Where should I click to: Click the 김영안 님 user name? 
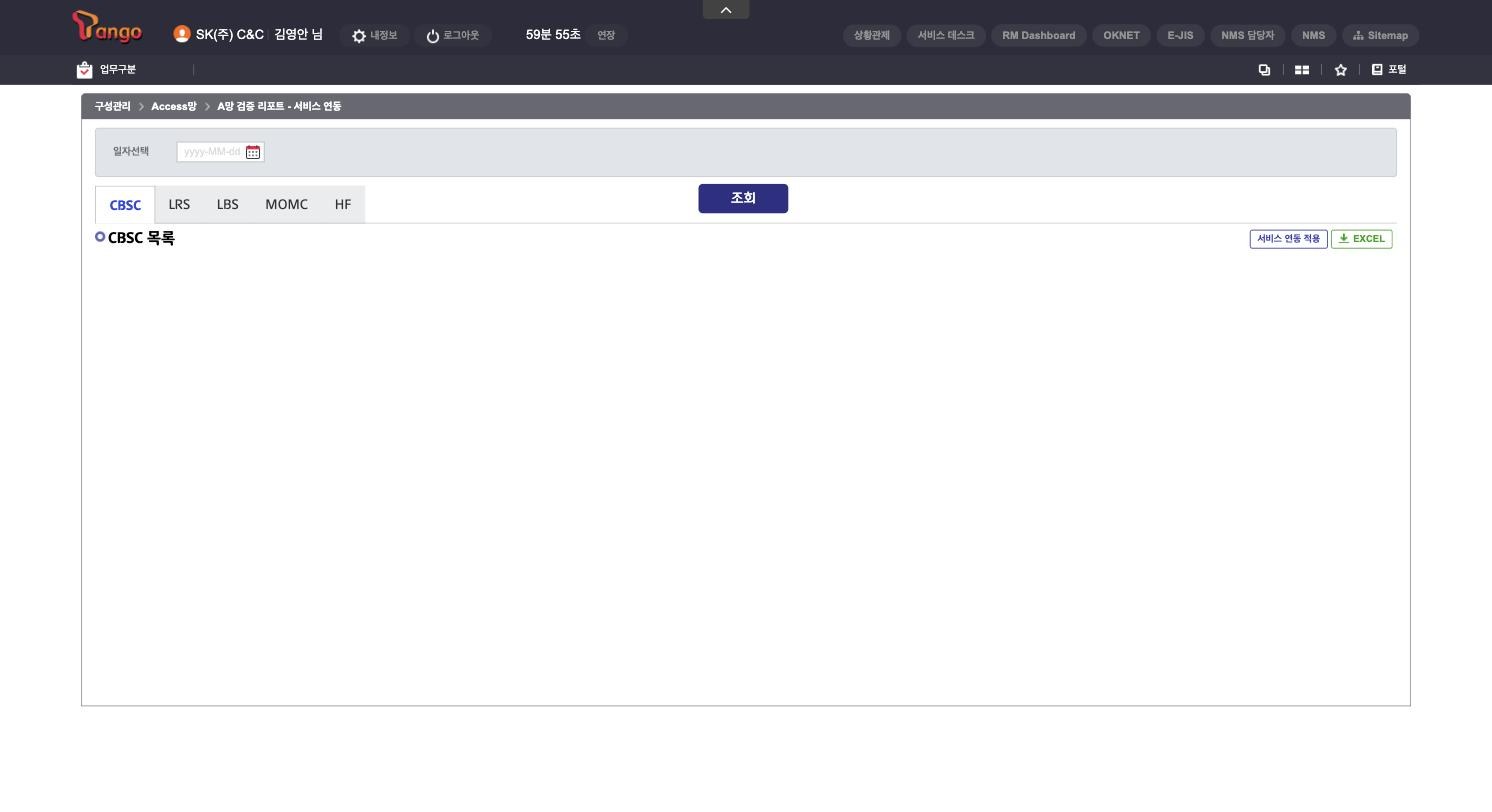click(x=298, y=35)
